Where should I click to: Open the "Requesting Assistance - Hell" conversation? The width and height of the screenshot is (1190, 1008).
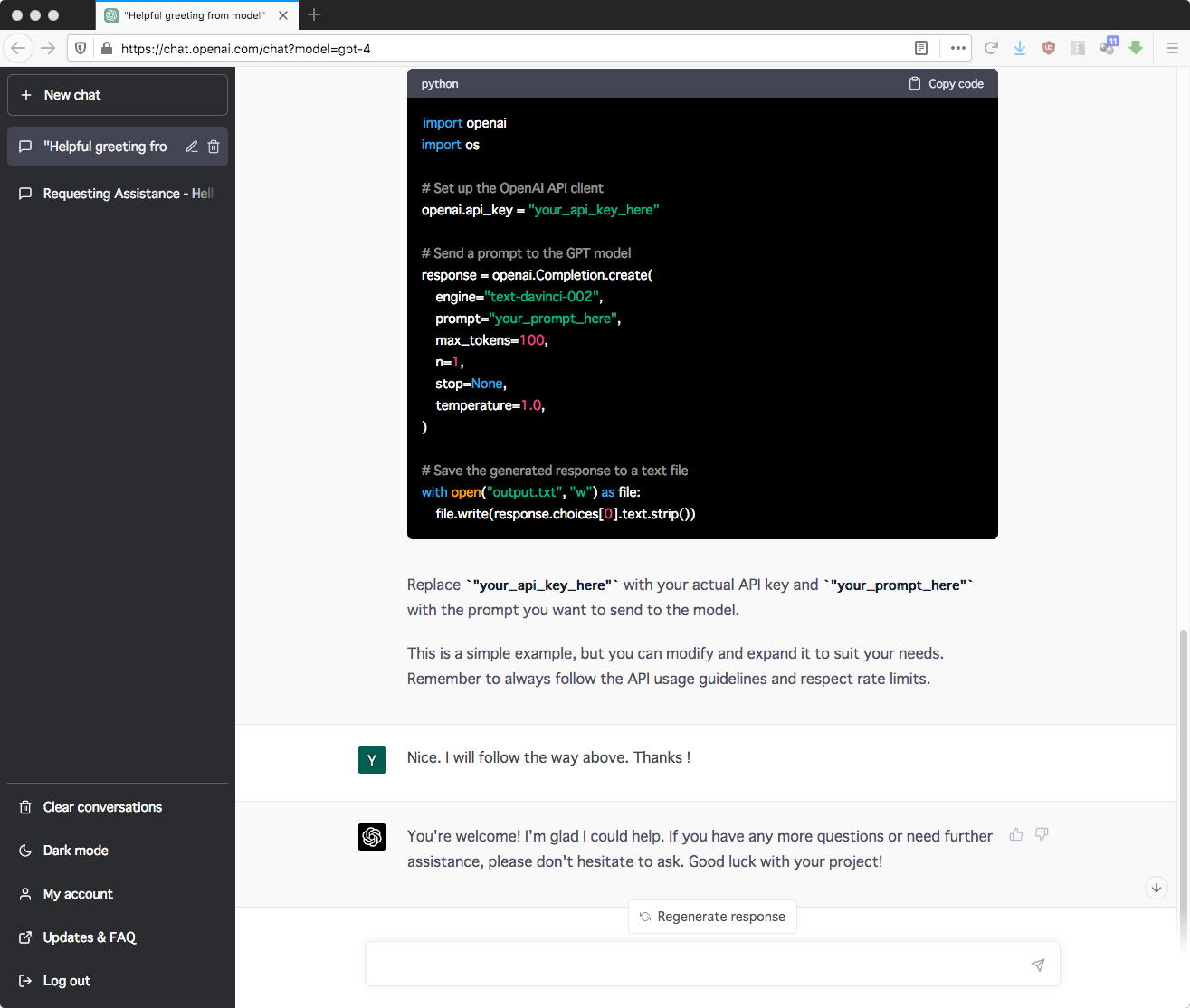click(x=118, y=194)
